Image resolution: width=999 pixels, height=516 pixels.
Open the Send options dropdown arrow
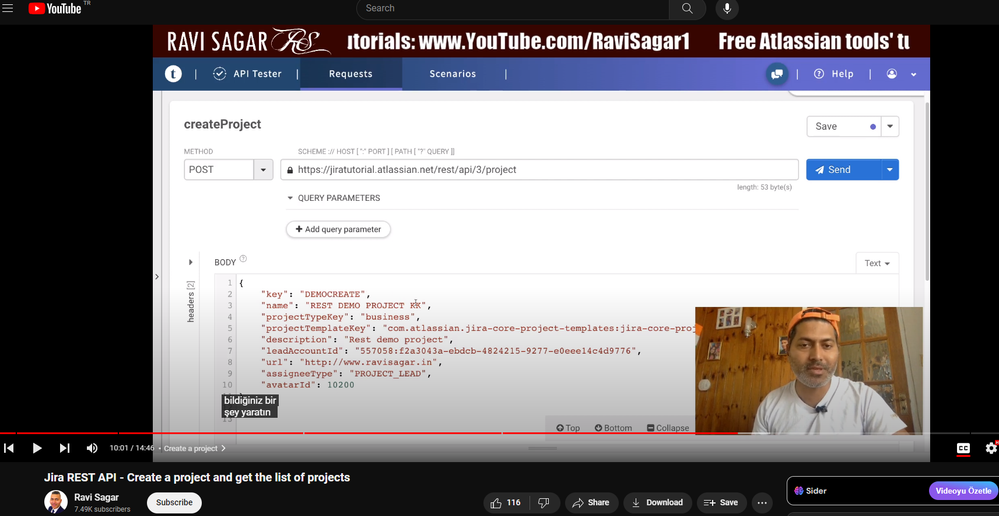(x=890, y=169)
